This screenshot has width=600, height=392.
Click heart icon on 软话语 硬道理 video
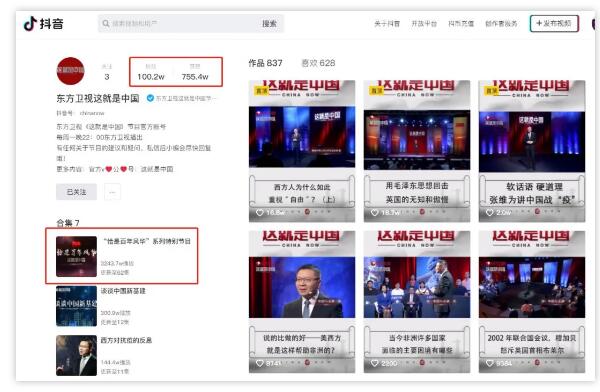490,212
